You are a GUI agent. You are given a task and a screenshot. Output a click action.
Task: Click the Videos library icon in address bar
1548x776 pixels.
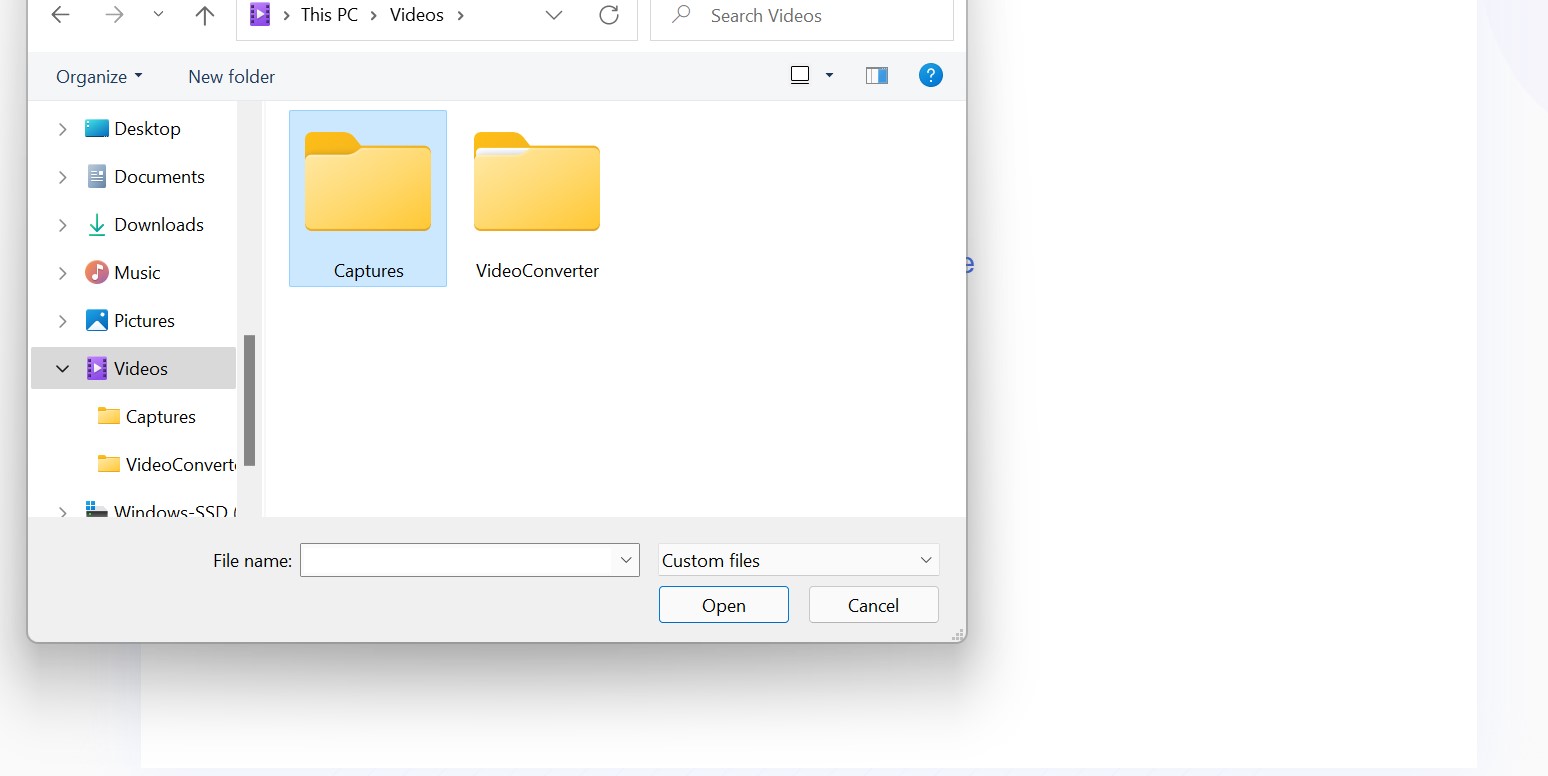click(260, 15)
